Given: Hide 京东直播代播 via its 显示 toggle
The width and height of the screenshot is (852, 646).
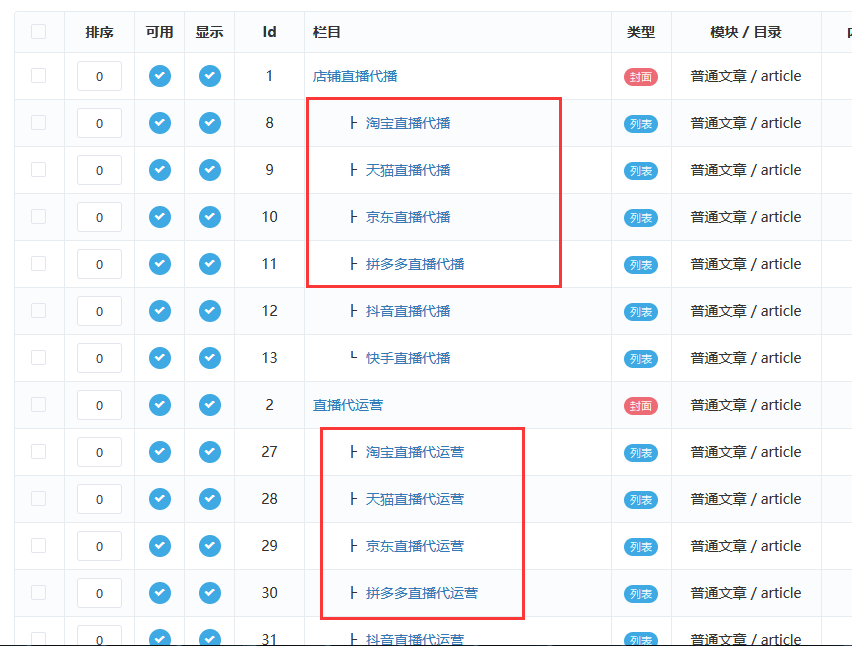Looking at the screenshot, I should point(210,217).
